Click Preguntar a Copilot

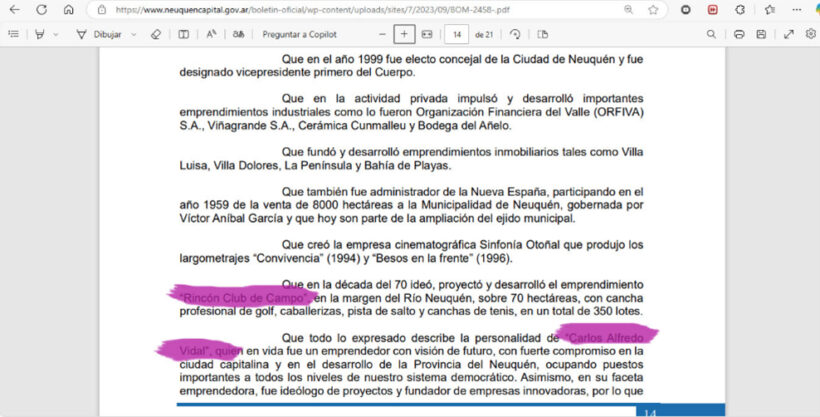pyautogui.click(x=301, y=33)
